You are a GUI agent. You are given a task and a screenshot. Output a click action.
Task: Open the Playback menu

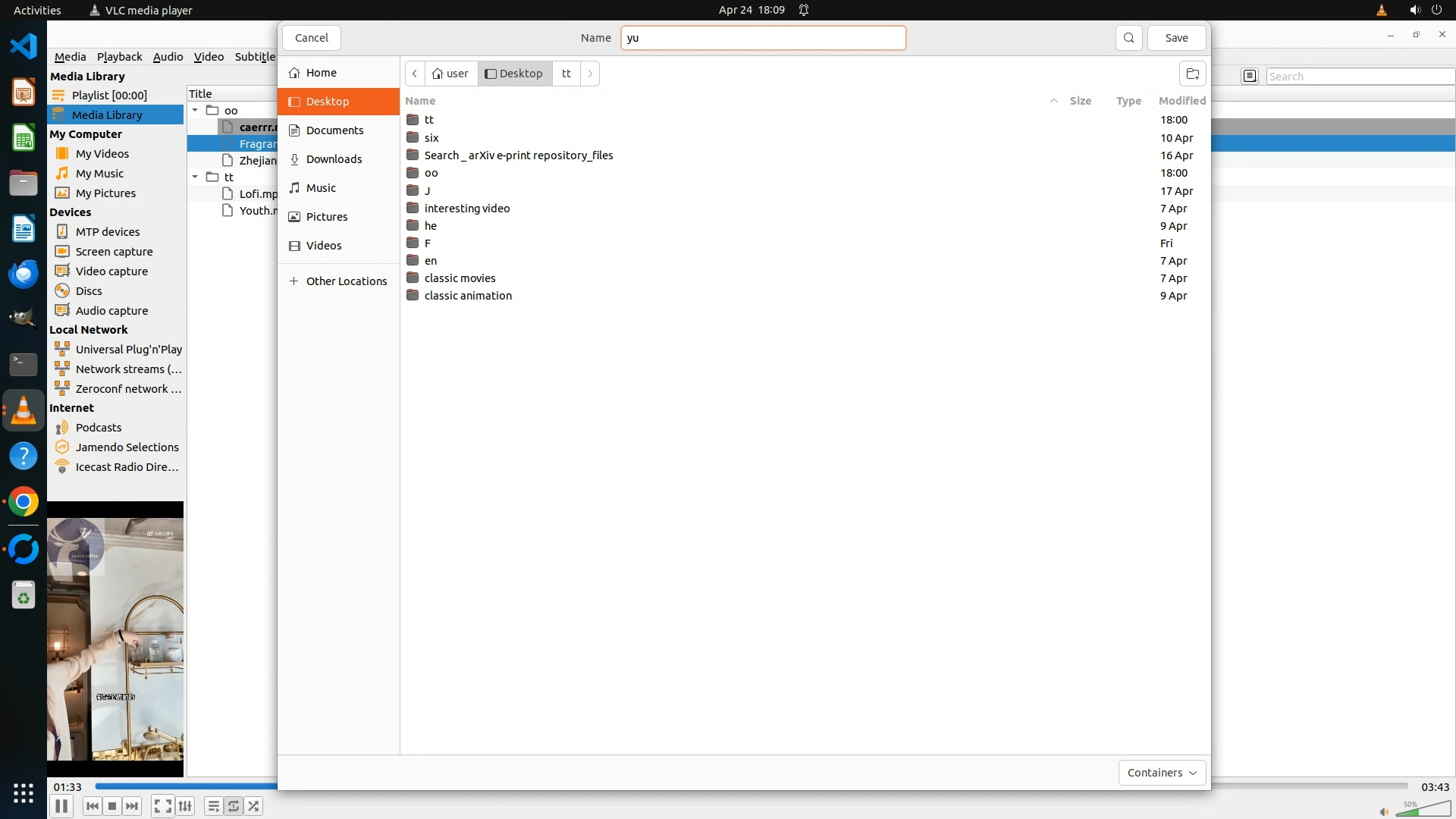pyautogui.click(x=119, y=57)
